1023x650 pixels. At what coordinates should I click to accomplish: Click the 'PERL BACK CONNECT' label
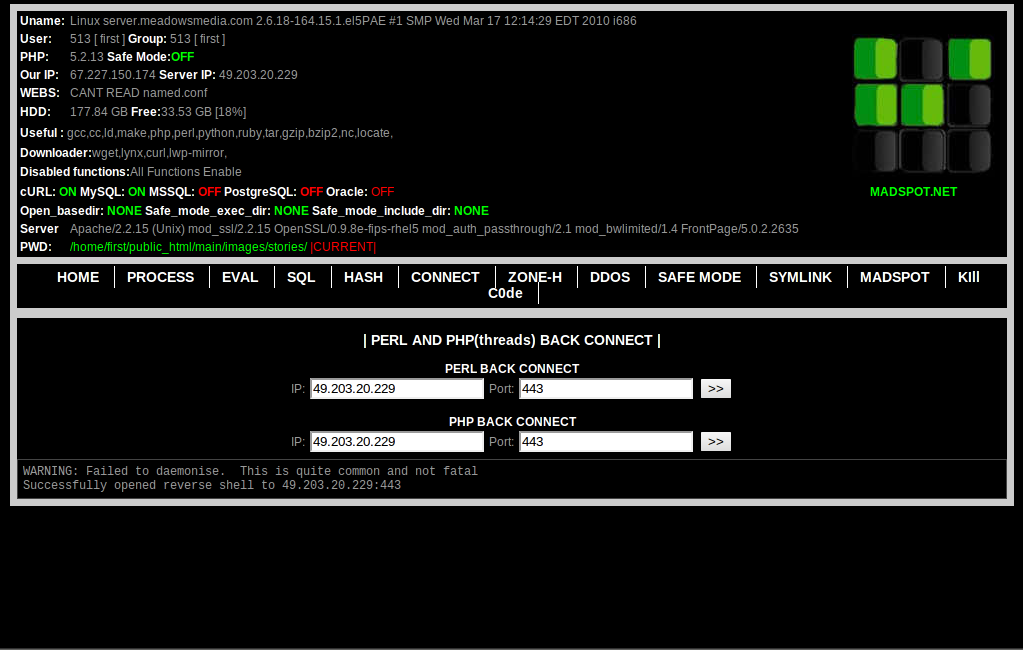pos(512,369)
